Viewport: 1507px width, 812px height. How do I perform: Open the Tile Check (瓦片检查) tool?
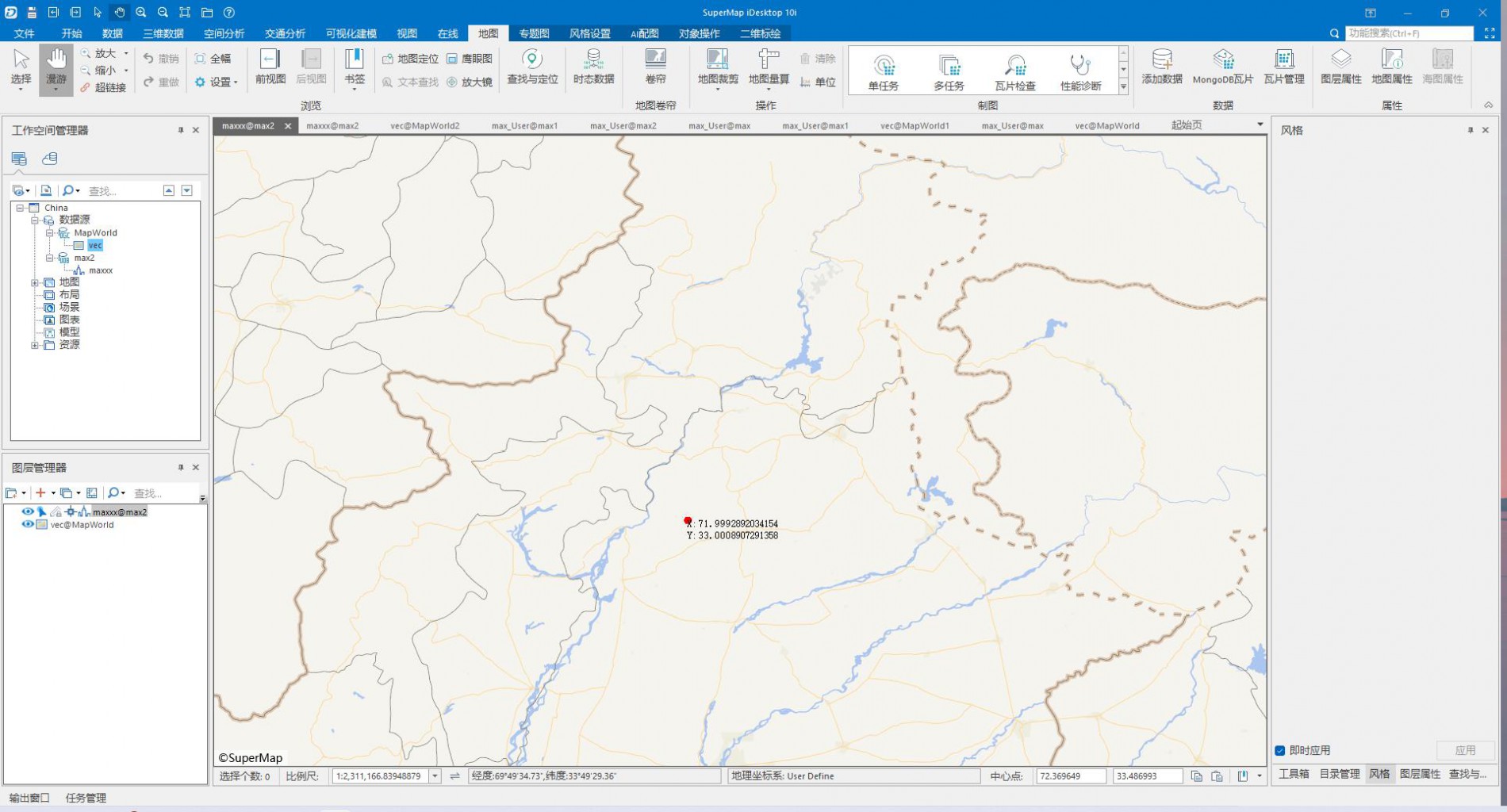tap(1014, 71)
